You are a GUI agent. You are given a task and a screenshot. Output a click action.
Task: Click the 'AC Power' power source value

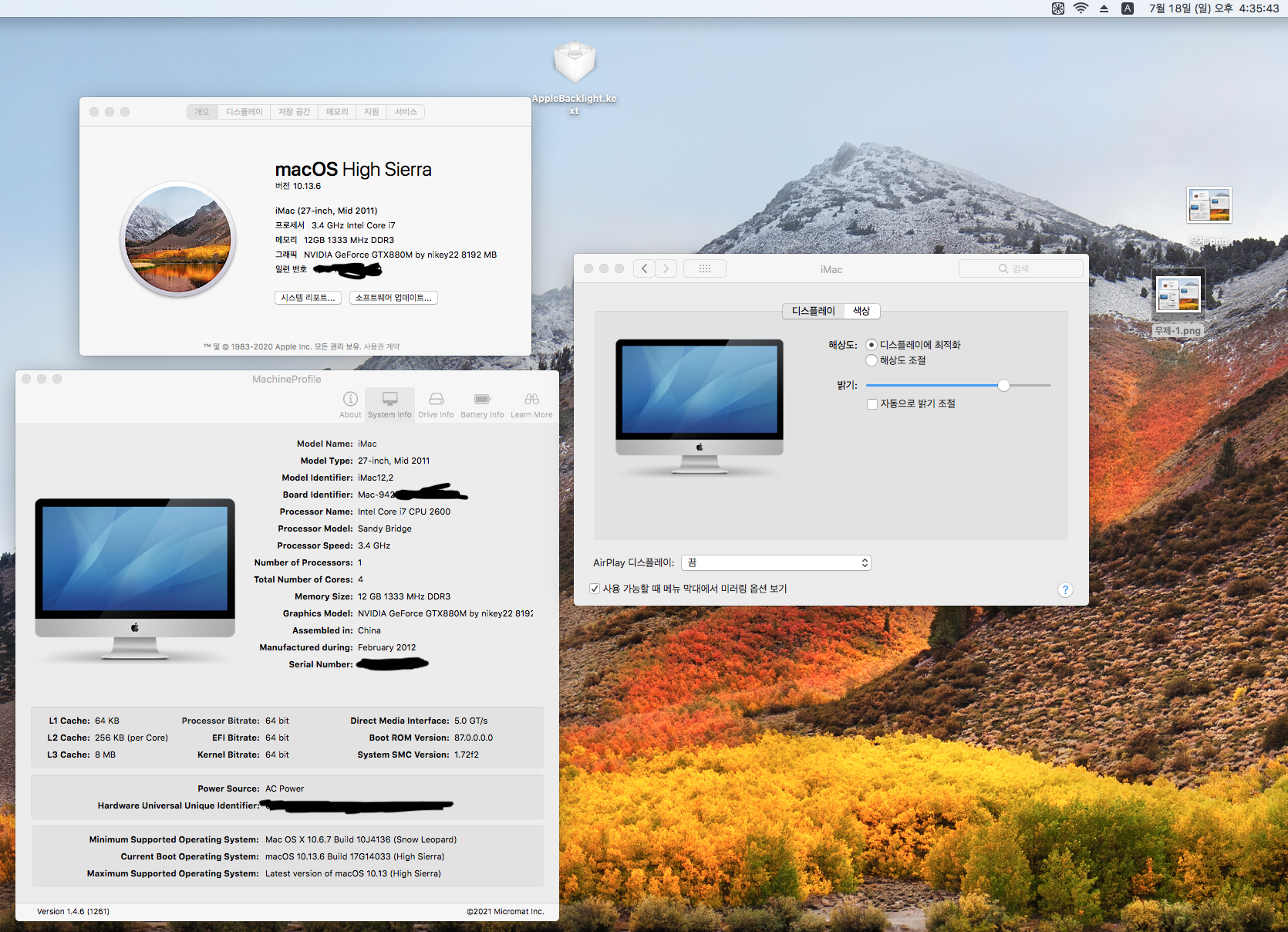click(x=285, y=788)
